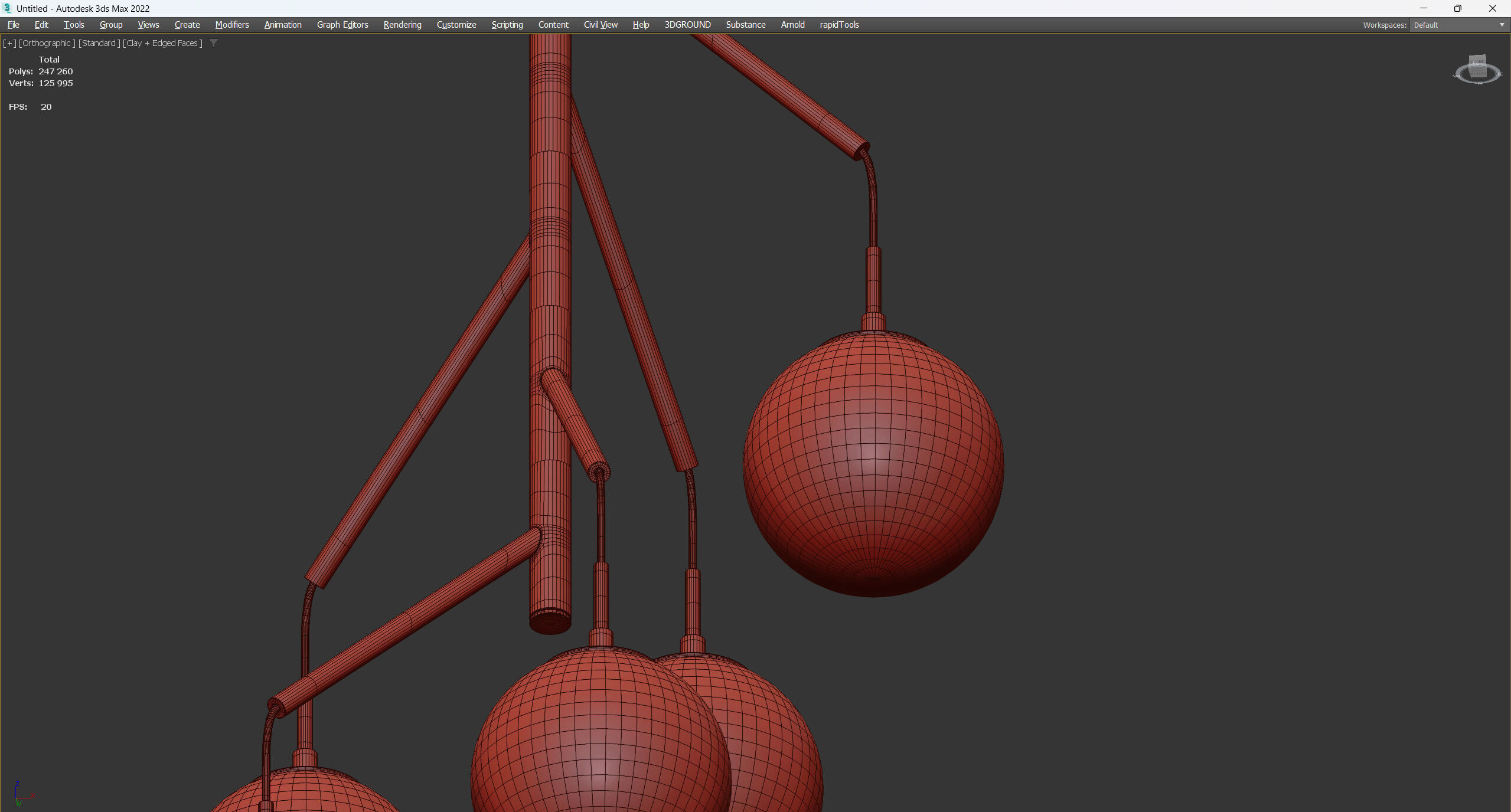Screen dimensions: 1511x812
Task: Click the ViewCube navigation widget
Action: 1477,70
